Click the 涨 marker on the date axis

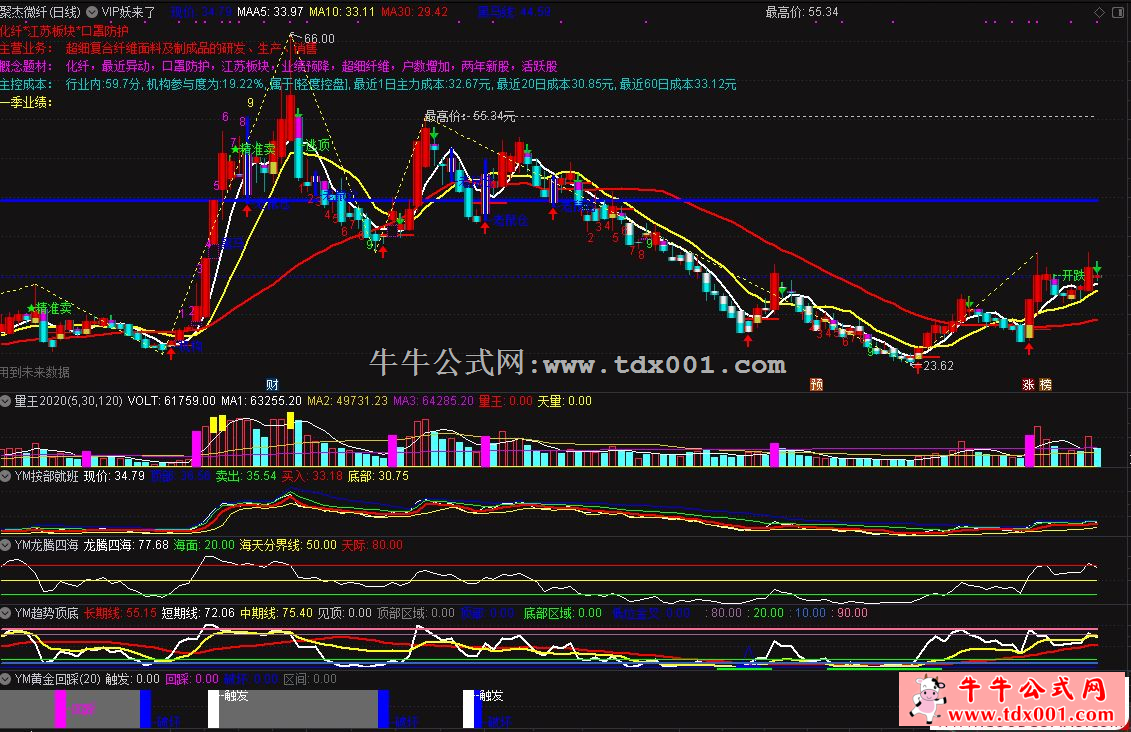[x=1028, y=384]
